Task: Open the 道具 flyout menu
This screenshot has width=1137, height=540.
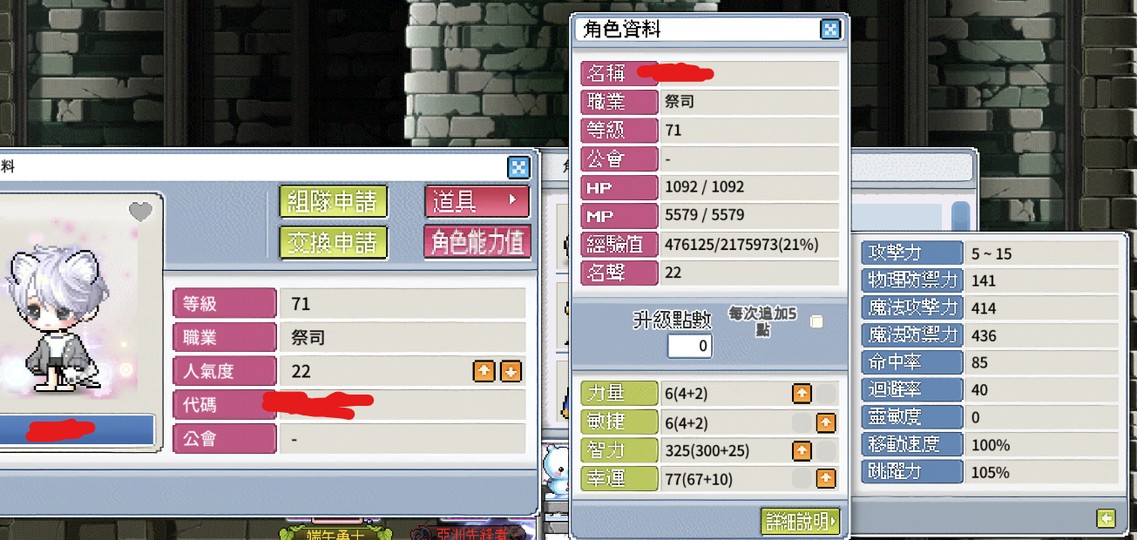Action: 477,201
